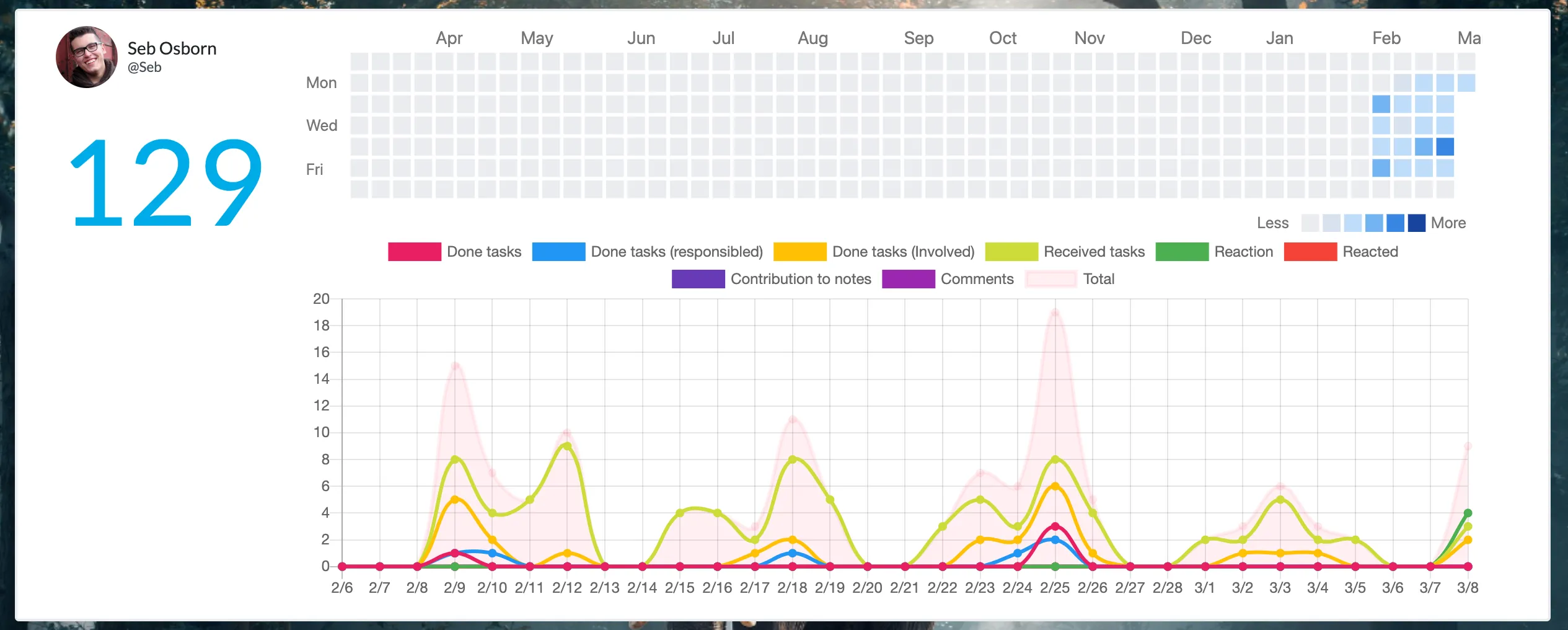Click the Received tasks point on 2/12
Screen dimensions: 1568x630
pyautogui.click(x=567, y=446)
